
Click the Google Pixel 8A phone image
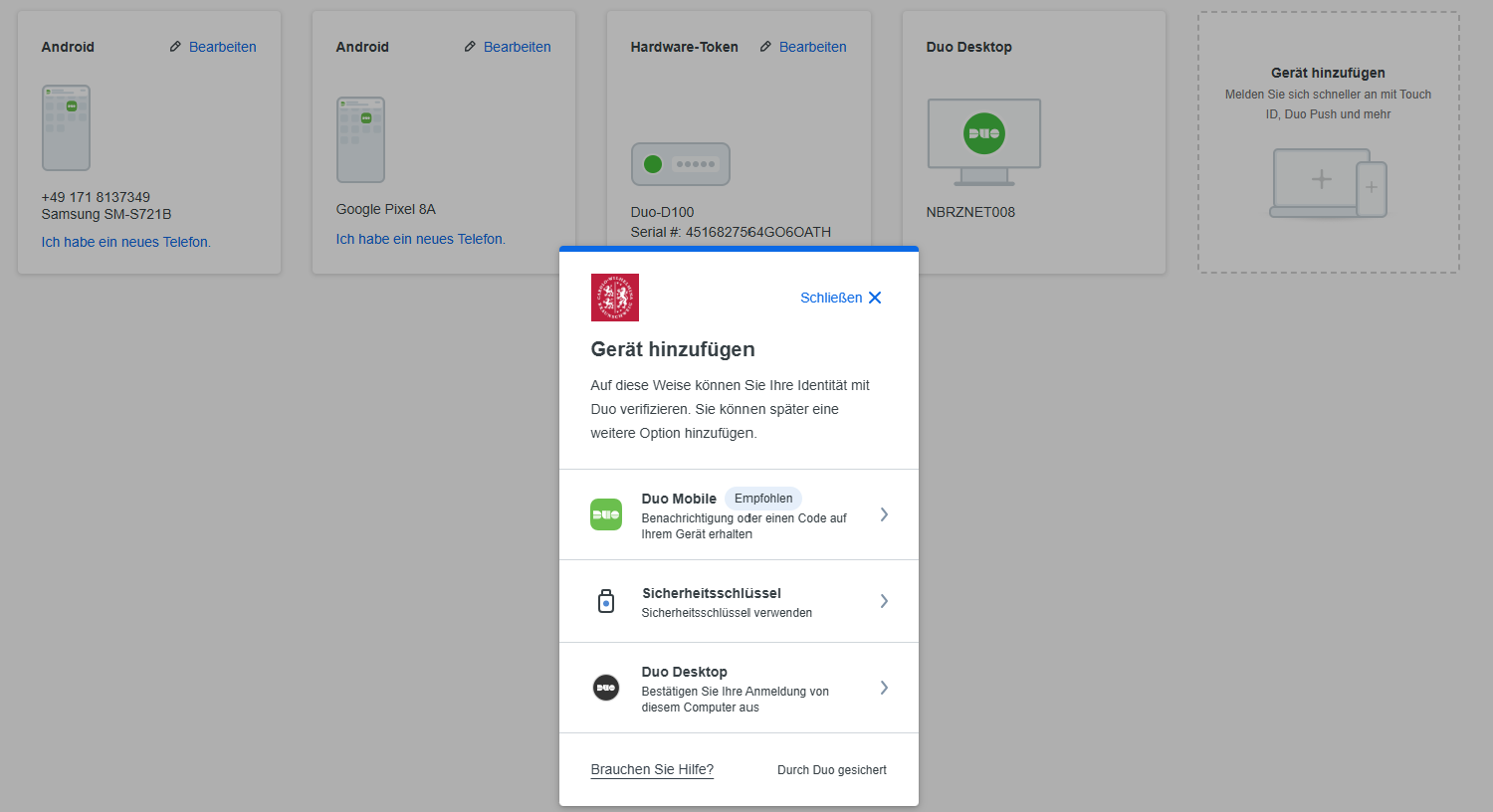[360, 140]
